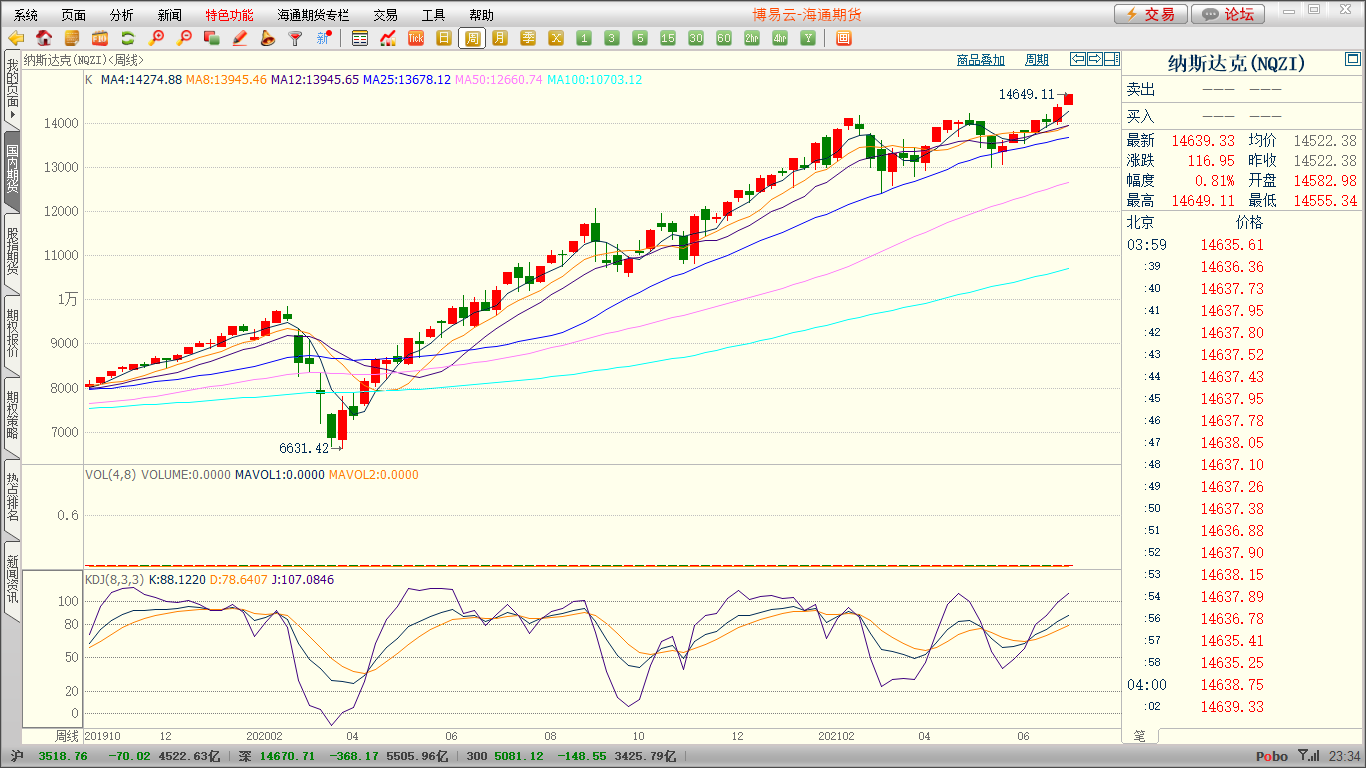Click the yellow back arrow icon
The width and height of the screenshot is (1366, 768).
pos(16,38)
